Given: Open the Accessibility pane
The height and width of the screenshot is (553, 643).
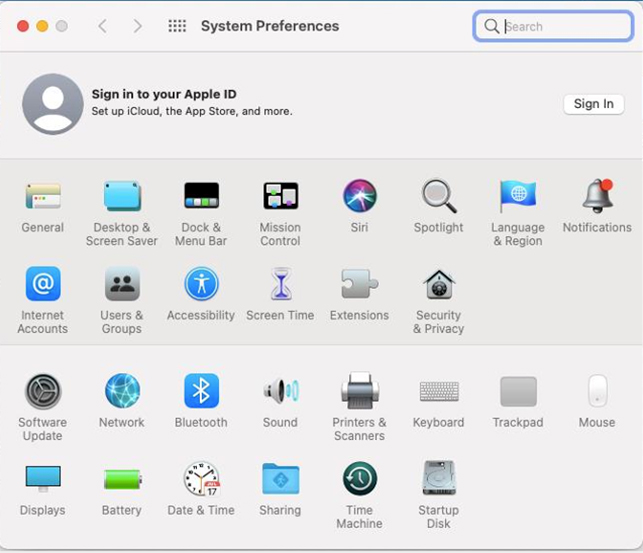Looking at the screenshot, I should click(201, 284).
